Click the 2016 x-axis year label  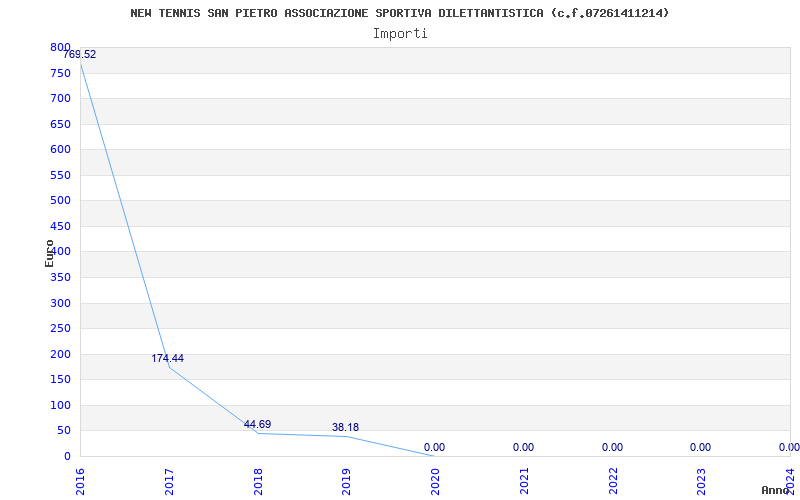click(80, 482)
